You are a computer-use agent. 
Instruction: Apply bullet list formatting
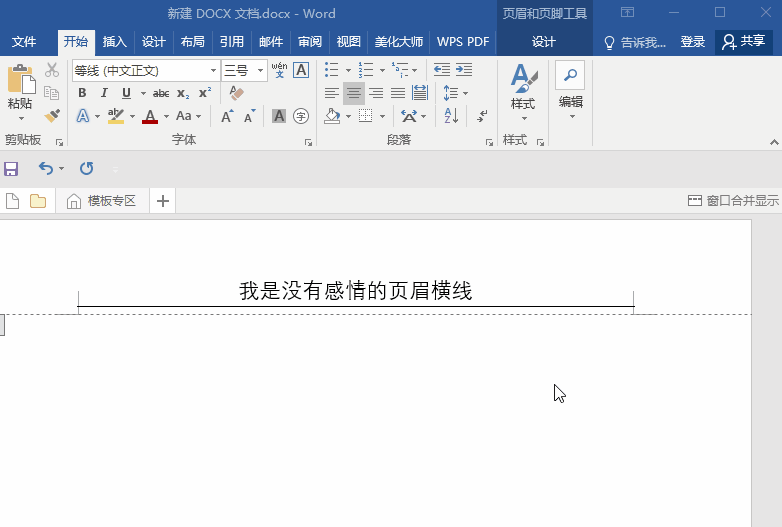pos(332,70)
